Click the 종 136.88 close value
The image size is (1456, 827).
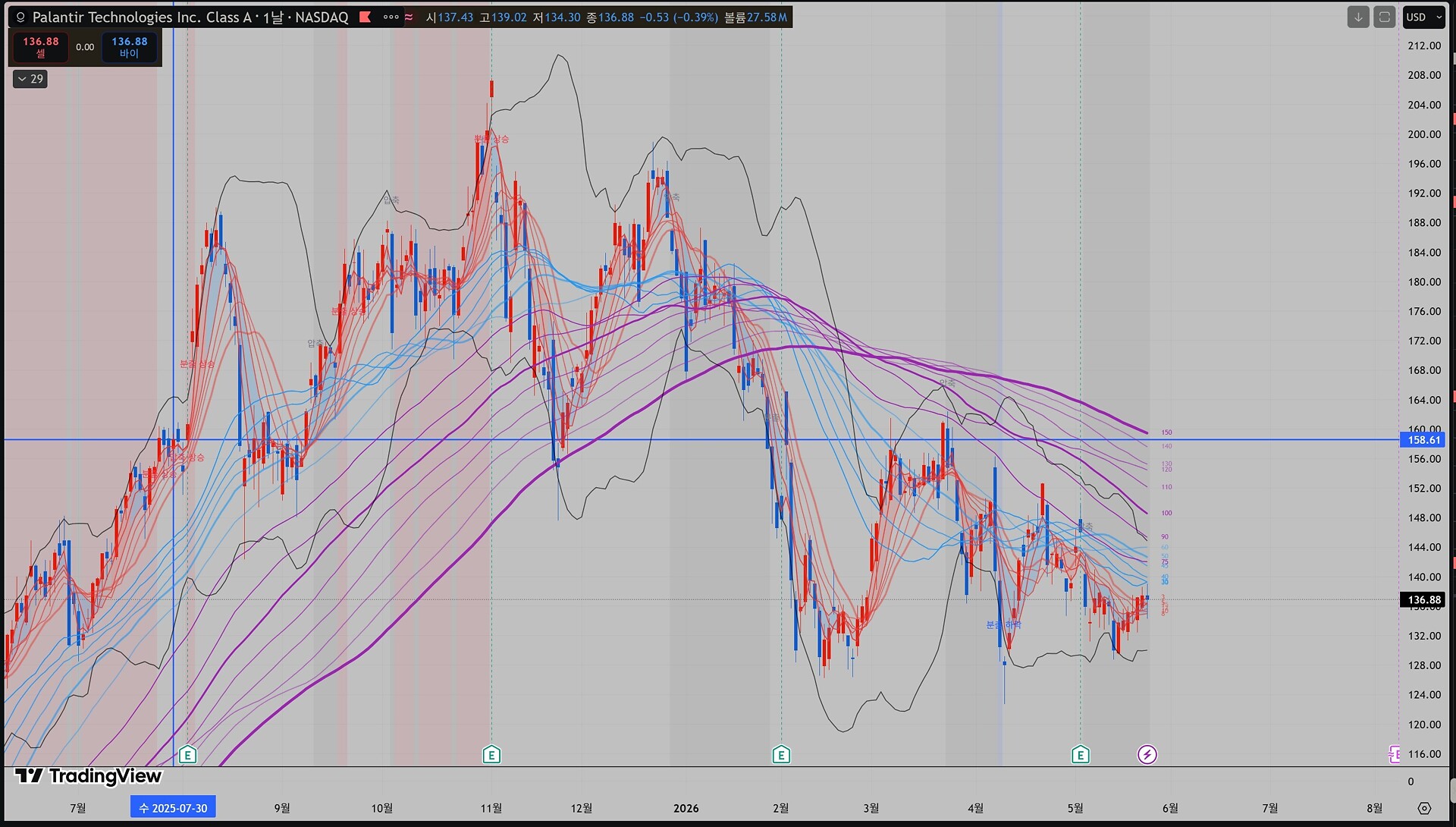pos(610,17)
